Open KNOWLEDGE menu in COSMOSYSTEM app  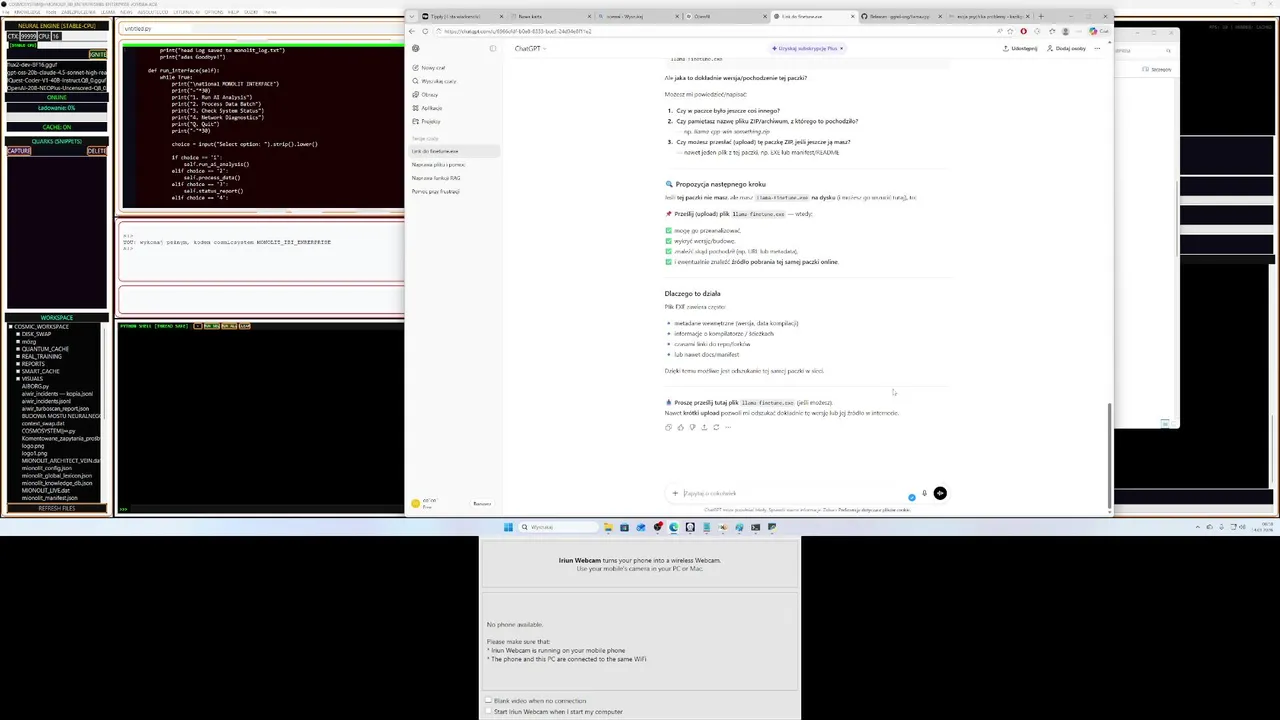(27, 12)
